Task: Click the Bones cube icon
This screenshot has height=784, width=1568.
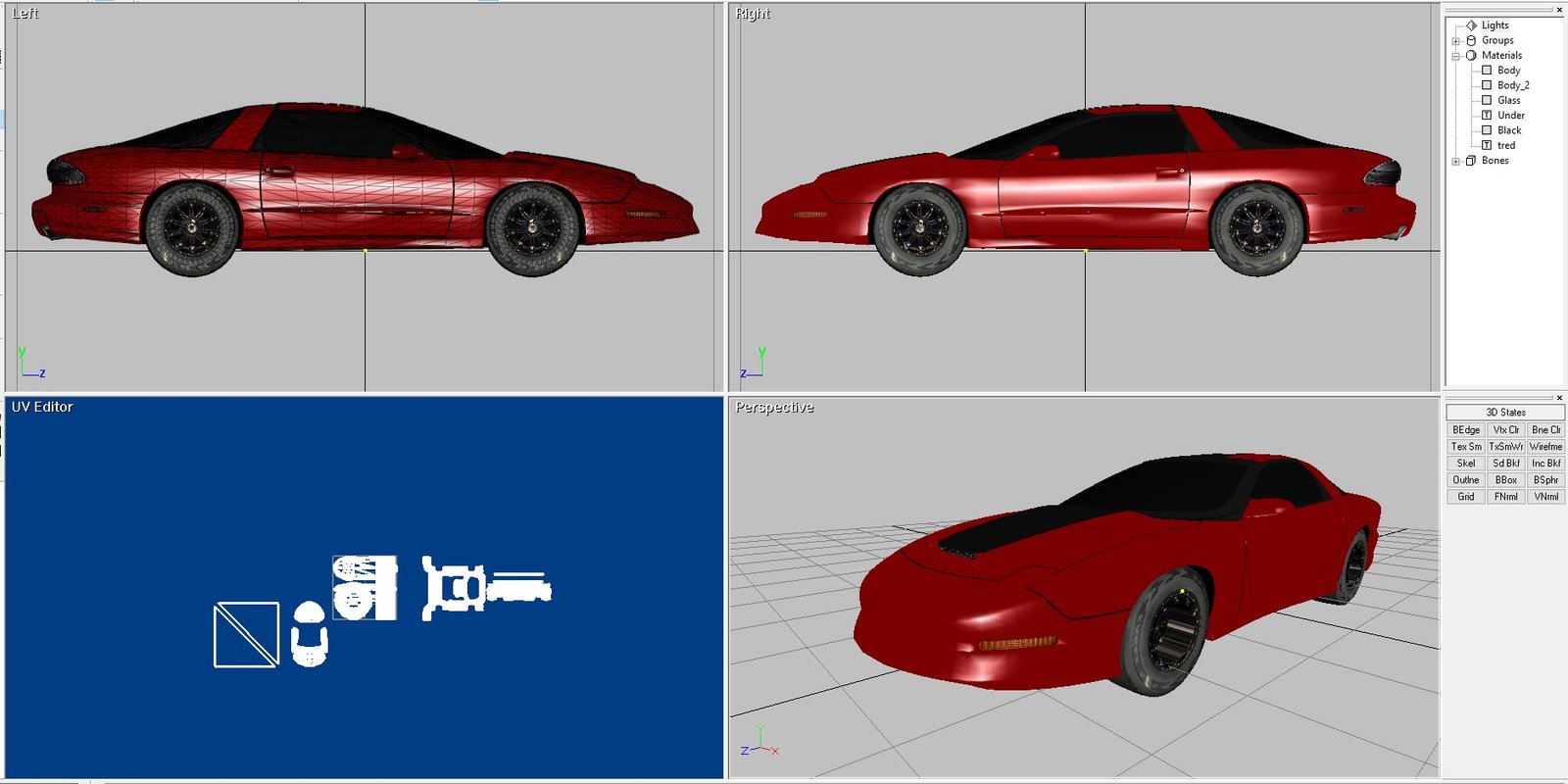Action: point(1471,161)
